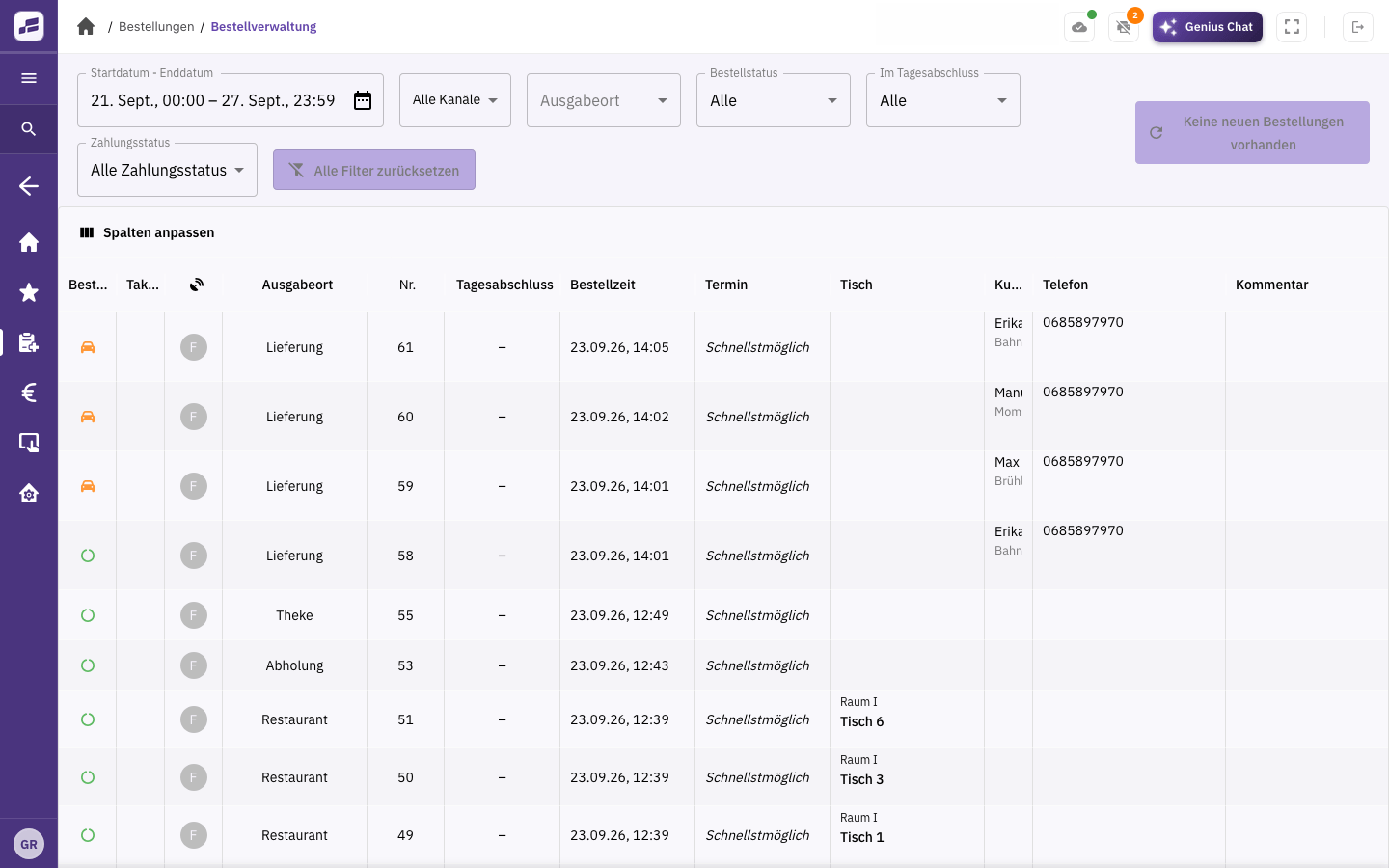Expand the Im Tagesabschluss dropdown
Screen dimensions: 1389x868
tap(943, 100)
